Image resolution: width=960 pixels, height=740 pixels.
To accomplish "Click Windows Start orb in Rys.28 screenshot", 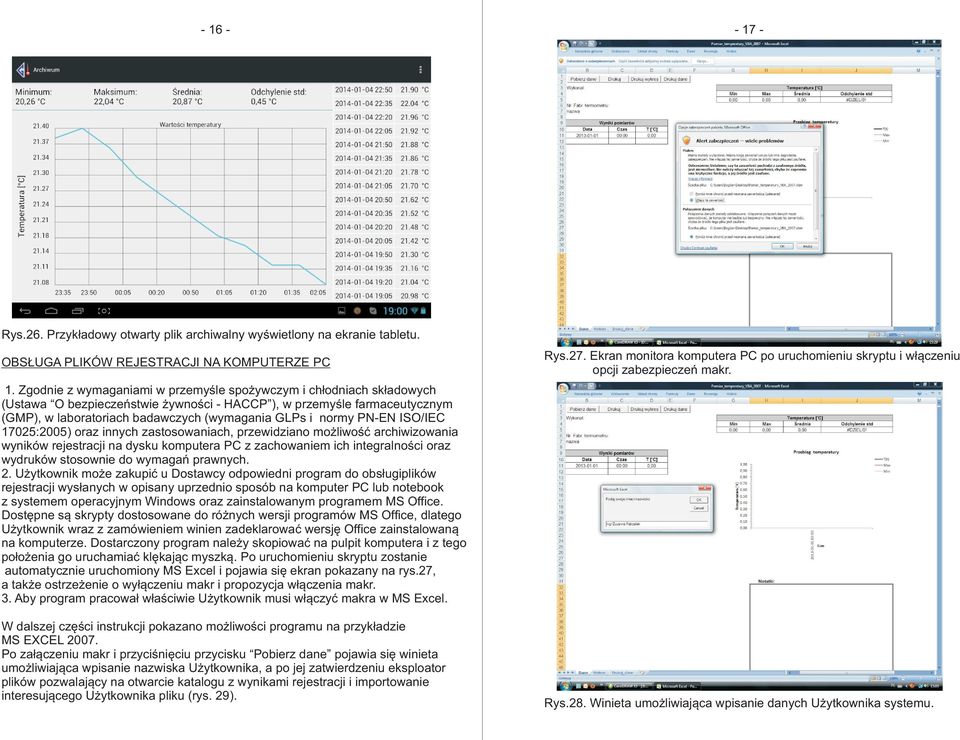I will pyautogui.click(x=566, y=686).
